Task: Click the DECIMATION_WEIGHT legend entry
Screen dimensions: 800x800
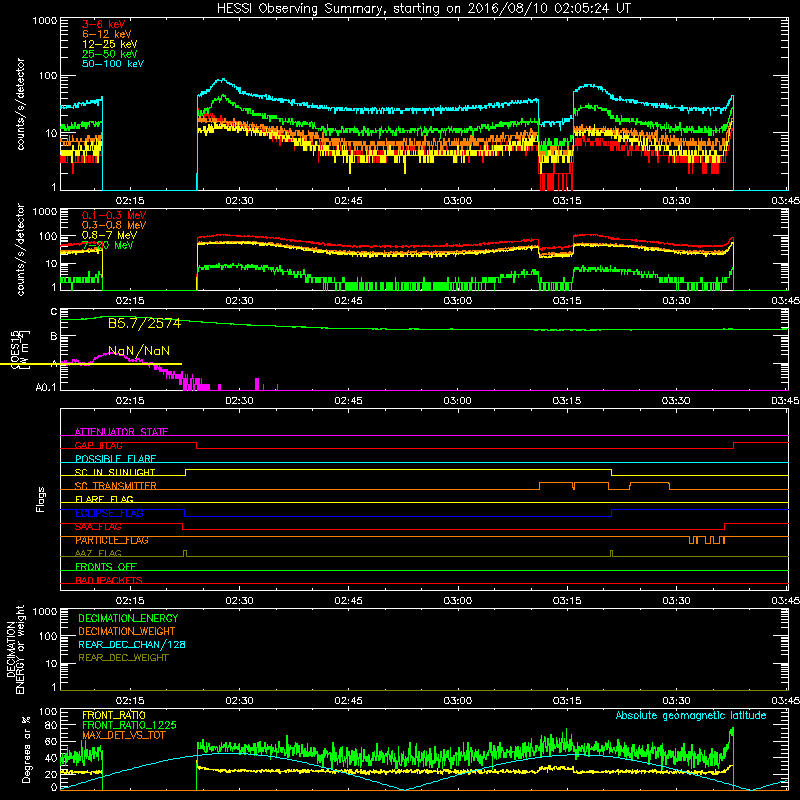Action: [x=127, y=631]
